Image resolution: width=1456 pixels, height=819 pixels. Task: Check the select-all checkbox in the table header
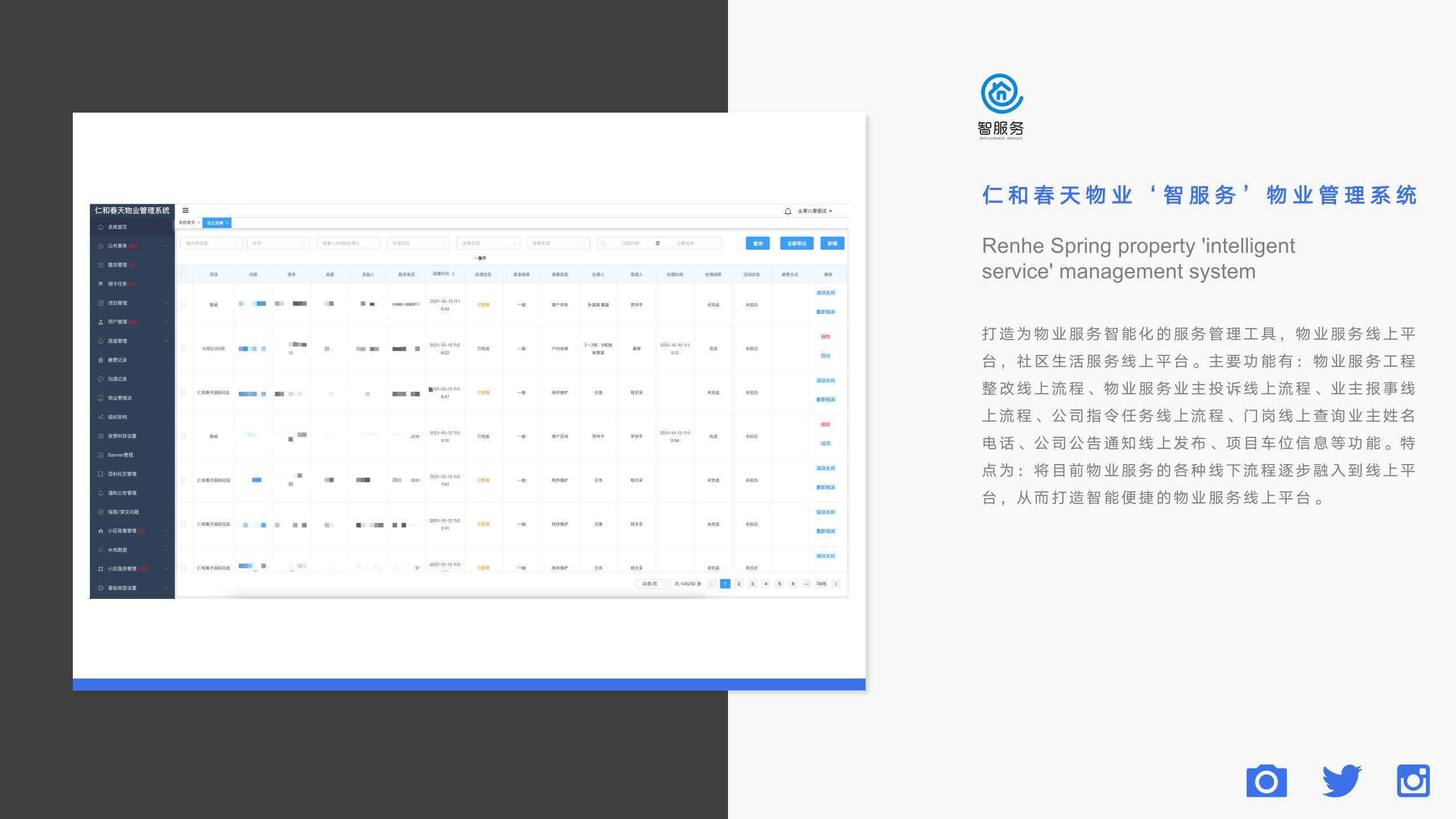pyautogui.click(x=184, y=274)
